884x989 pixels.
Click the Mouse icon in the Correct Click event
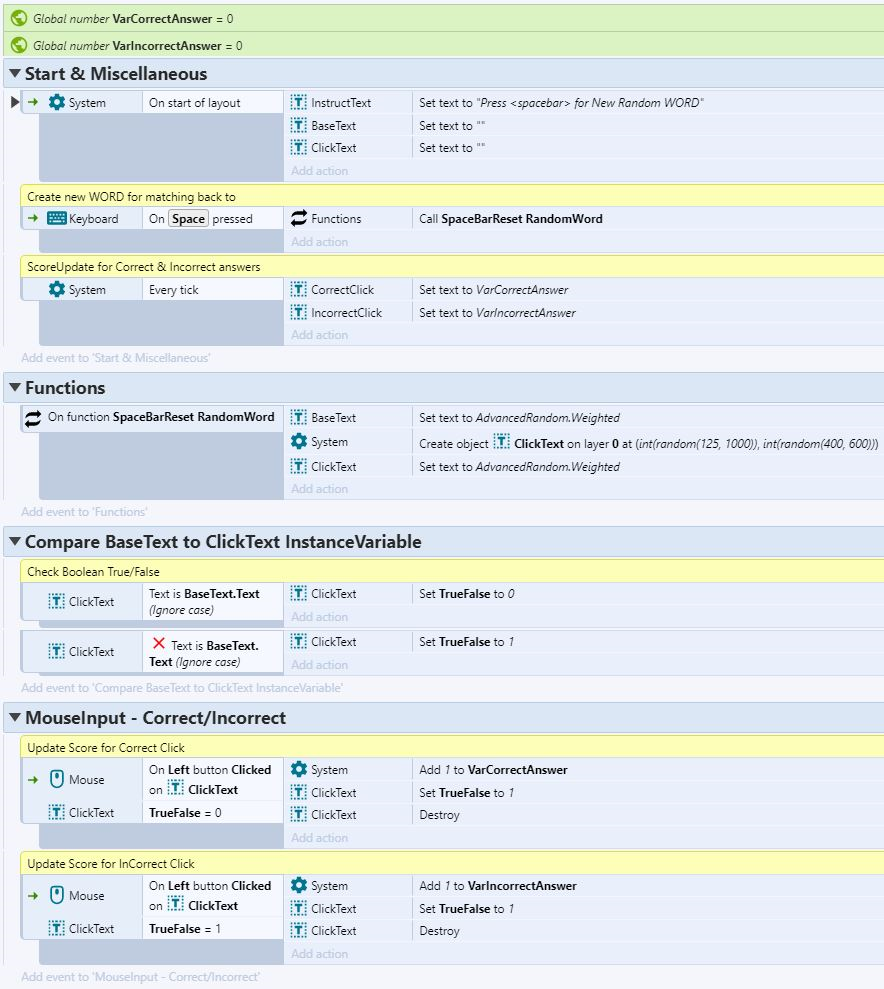point(57,779)
